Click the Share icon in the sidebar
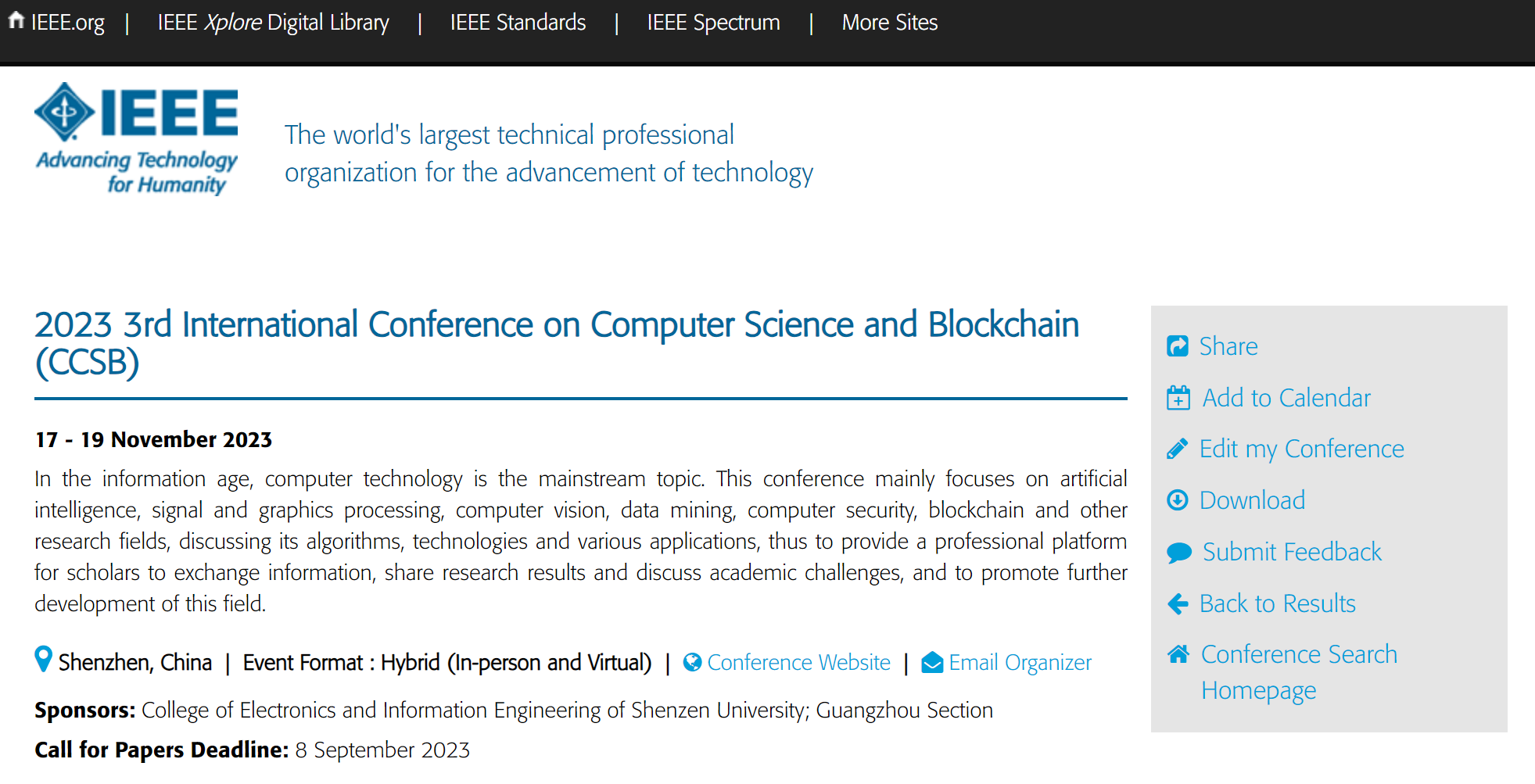Screen dimensions: 1535x784 pos(1178,345)
